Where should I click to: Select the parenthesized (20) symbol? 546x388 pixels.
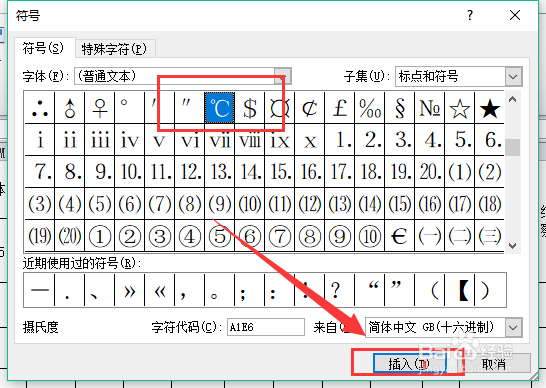click(70, 236)
